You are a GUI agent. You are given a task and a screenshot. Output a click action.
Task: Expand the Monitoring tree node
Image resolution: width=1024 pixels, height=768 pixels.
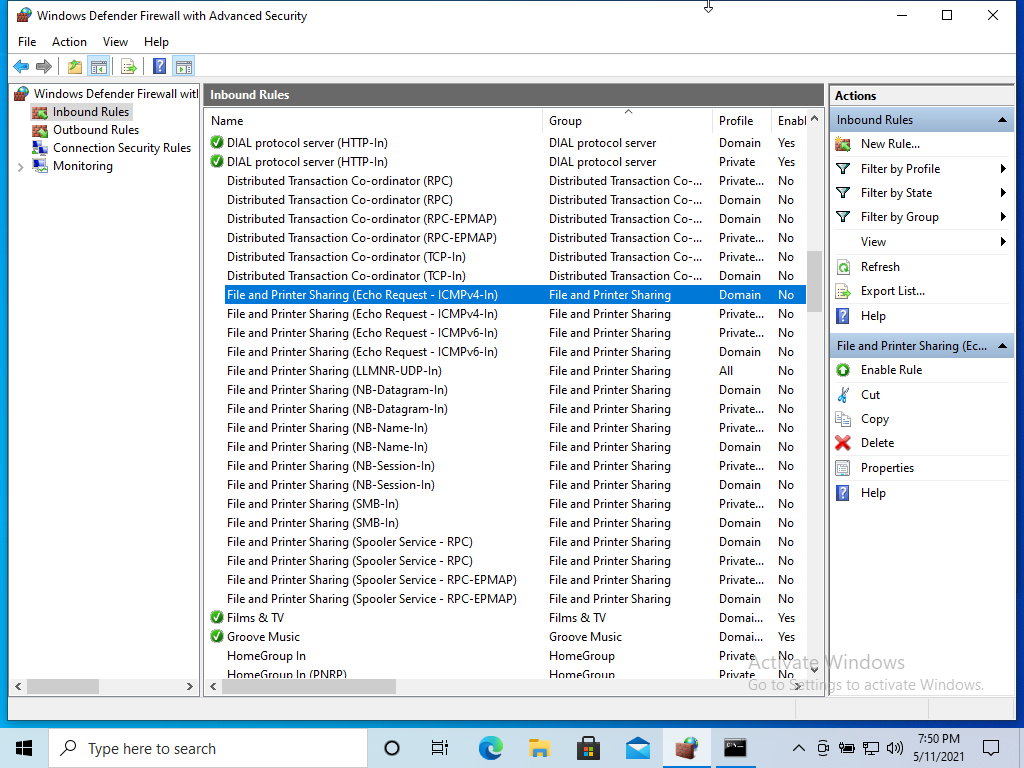click(20, 167)
